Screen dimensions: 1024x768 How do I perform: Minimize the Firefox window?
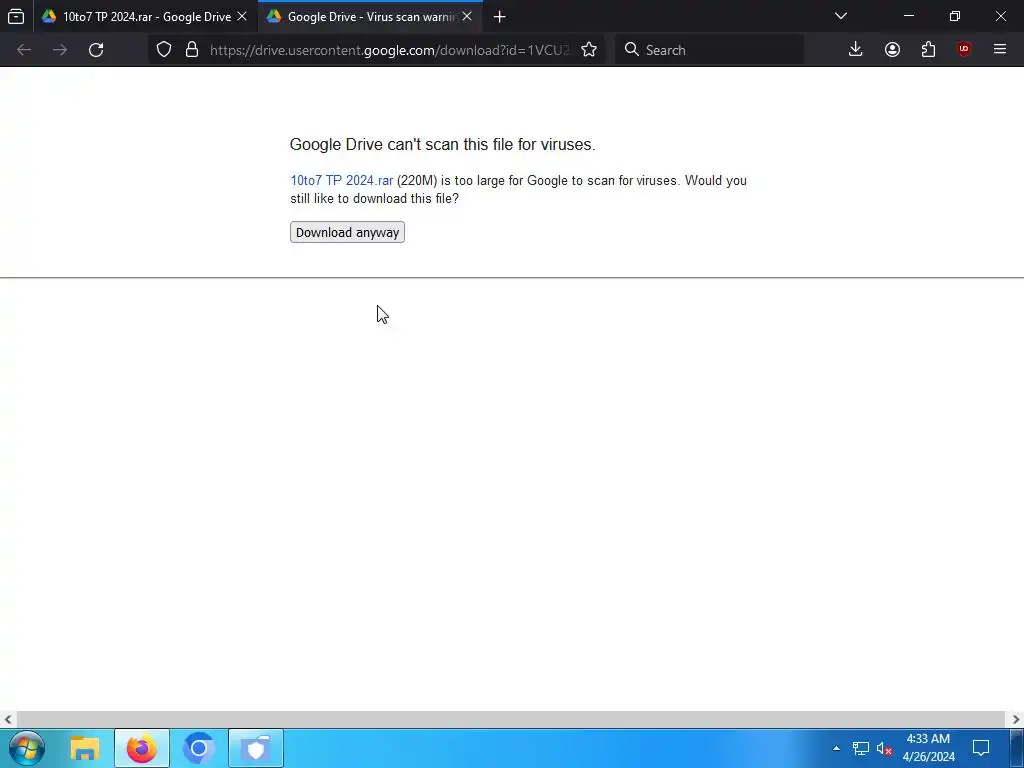(909, 16)
